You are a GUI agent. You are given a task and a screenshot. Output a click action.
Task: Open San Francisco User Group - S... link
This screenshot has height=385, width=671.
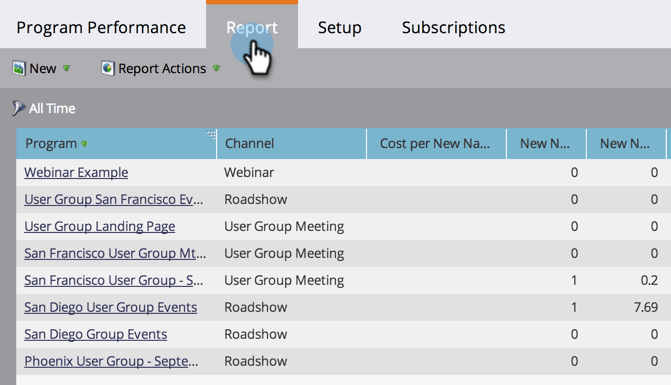113,280
